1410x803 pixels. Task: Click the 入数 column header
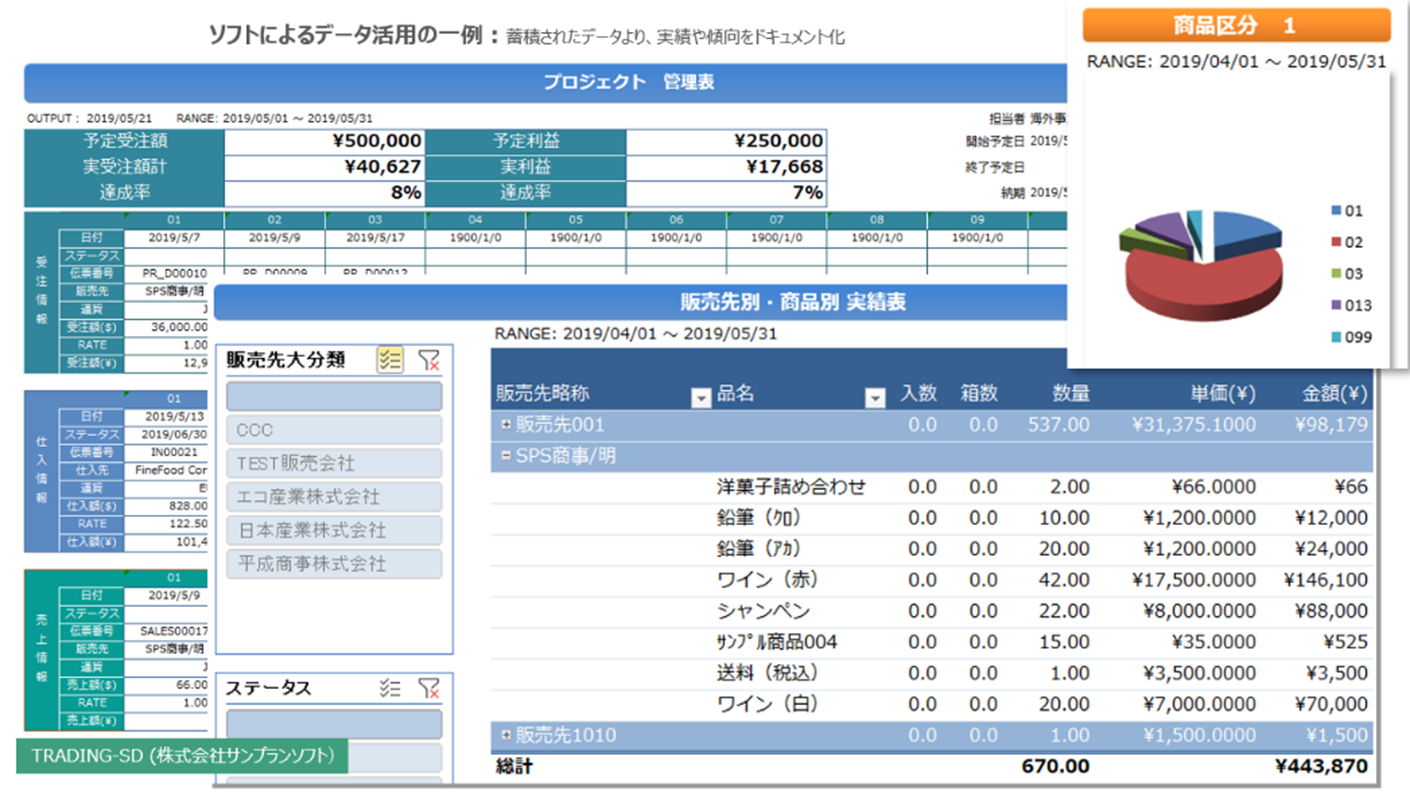pos(918,395)
